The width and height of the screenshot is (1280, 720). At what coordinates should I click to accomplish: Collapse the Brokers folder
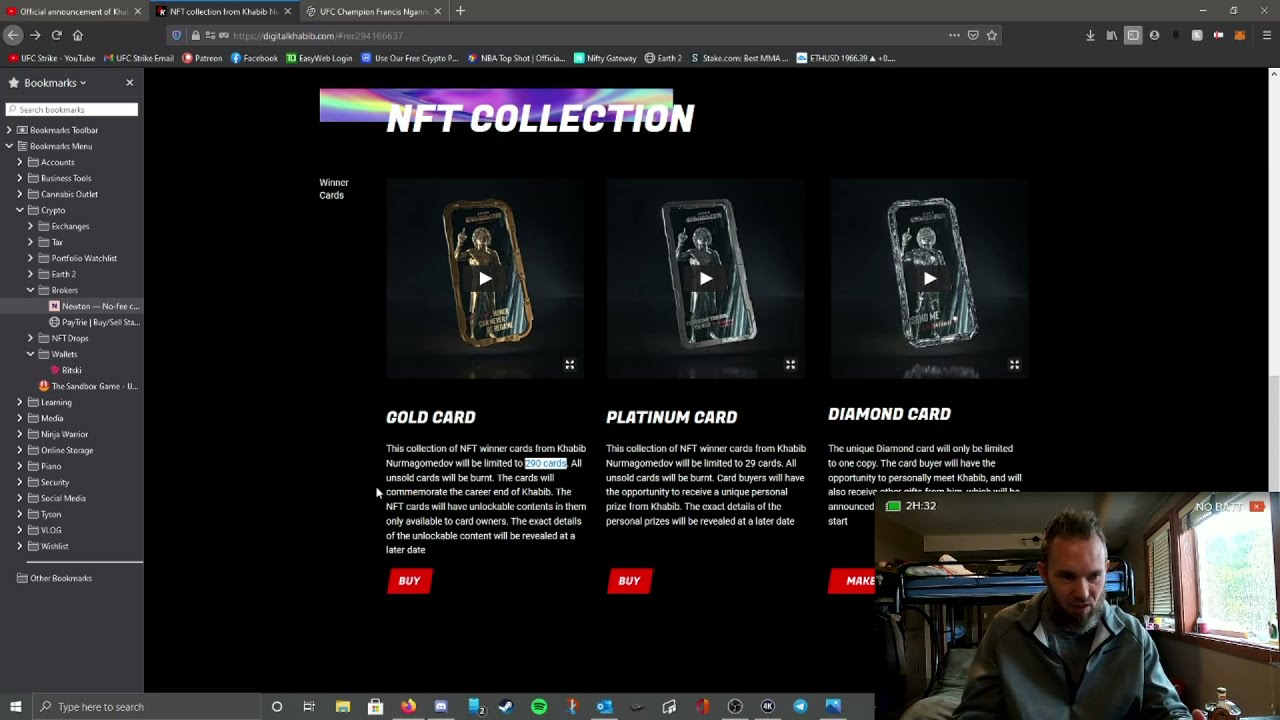click(x=31, y=290)
